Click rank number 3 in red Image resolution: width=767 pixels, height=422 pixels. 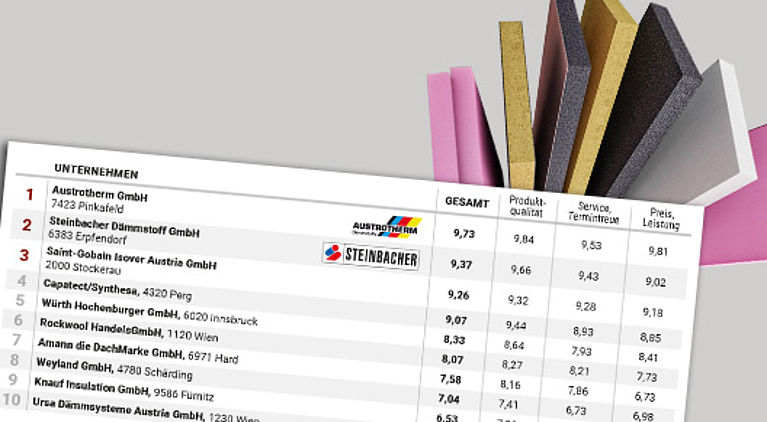point(24,255)
